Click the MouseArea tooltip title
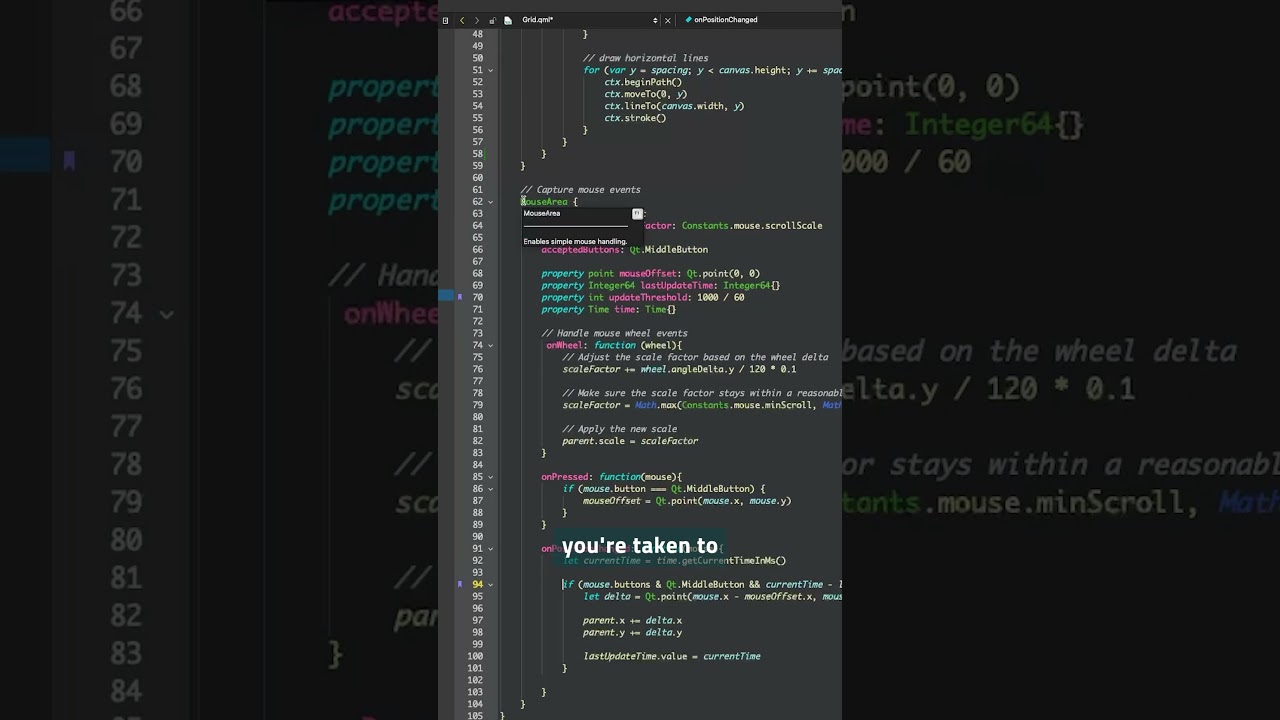Screen dimensions: 1280x720 542,213
